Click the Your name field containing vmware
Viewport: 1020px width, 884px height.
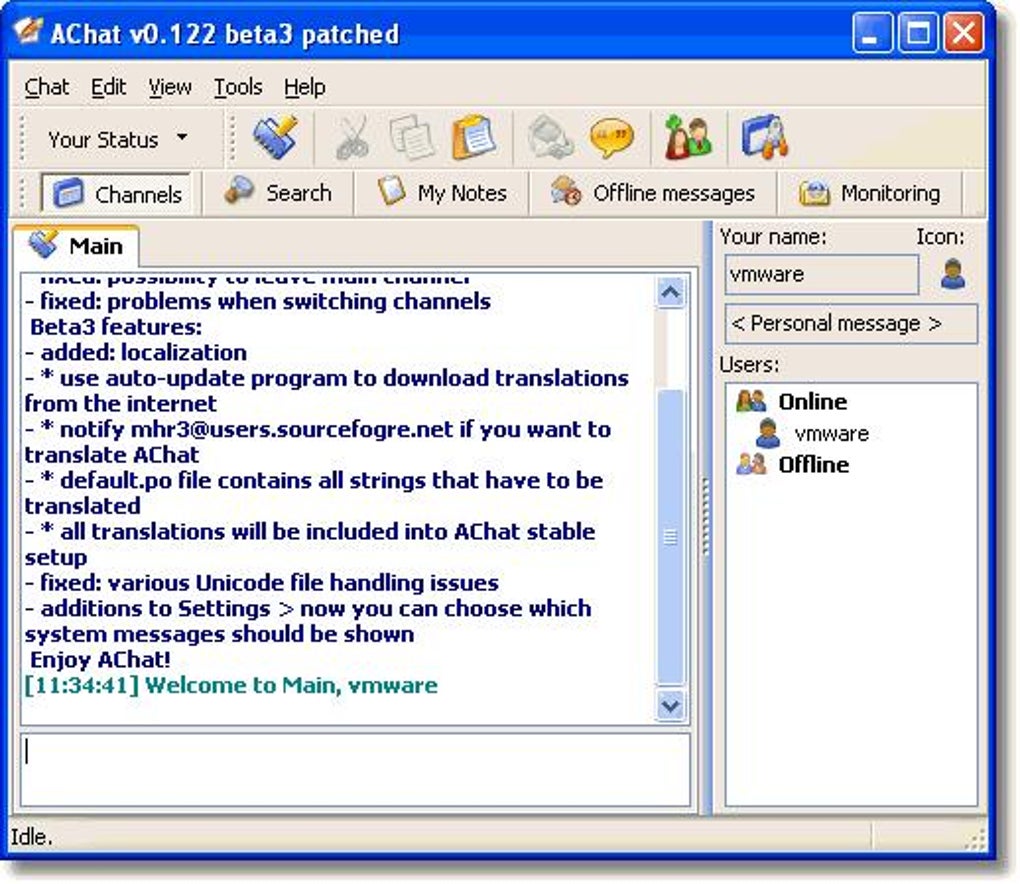point(822,275)
